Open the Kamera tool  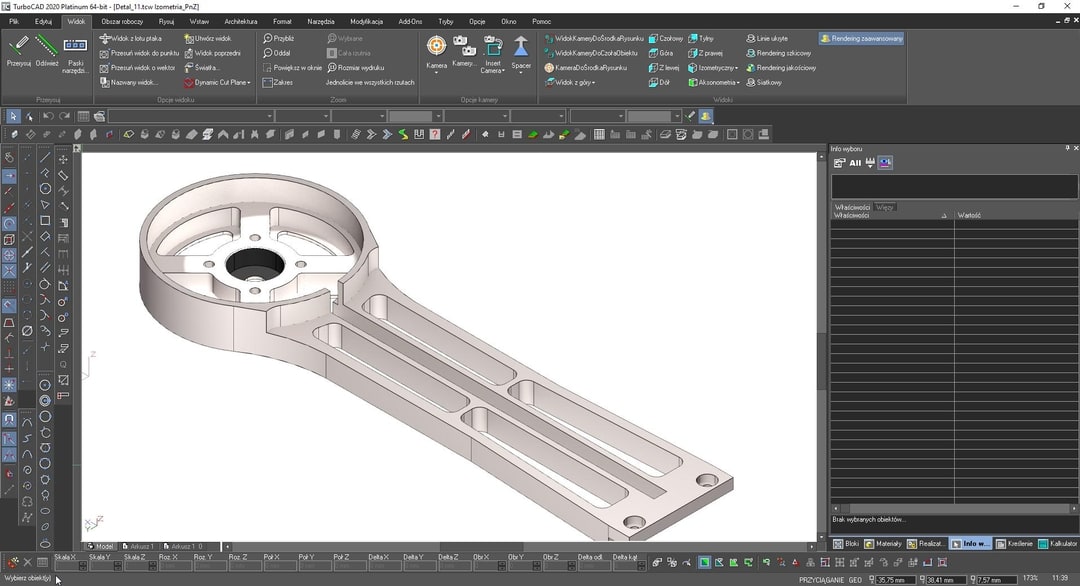[436, 48]
